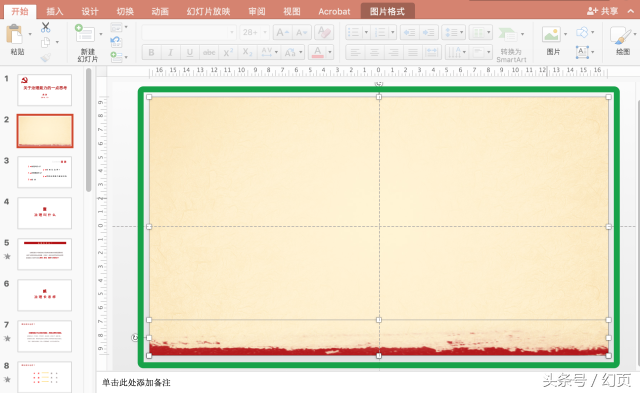The image size is (640, 393).
Task: Open the font color dropdown arrow
Action: pyautogui.click(x=330, y=52)
